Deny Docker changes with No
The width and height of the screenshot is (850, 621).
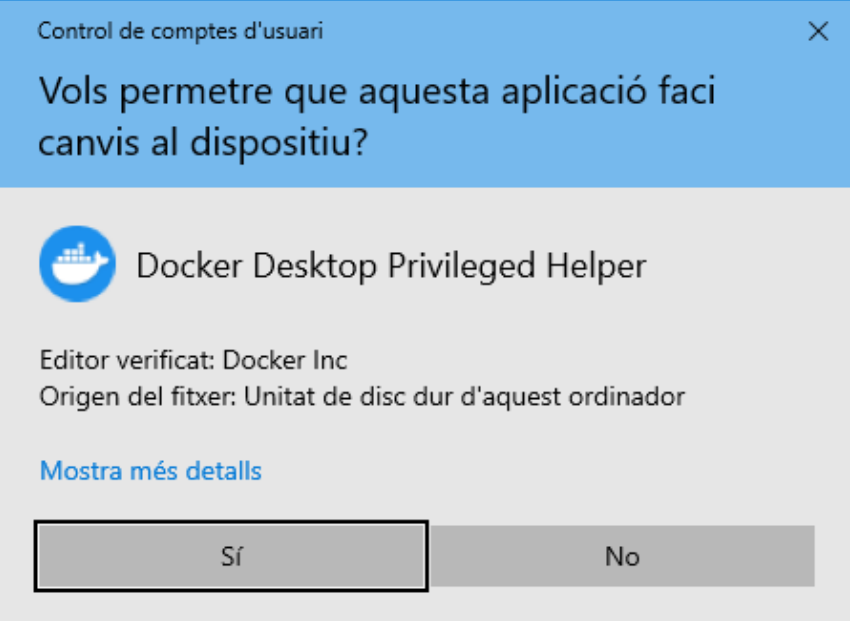point(622,556)
